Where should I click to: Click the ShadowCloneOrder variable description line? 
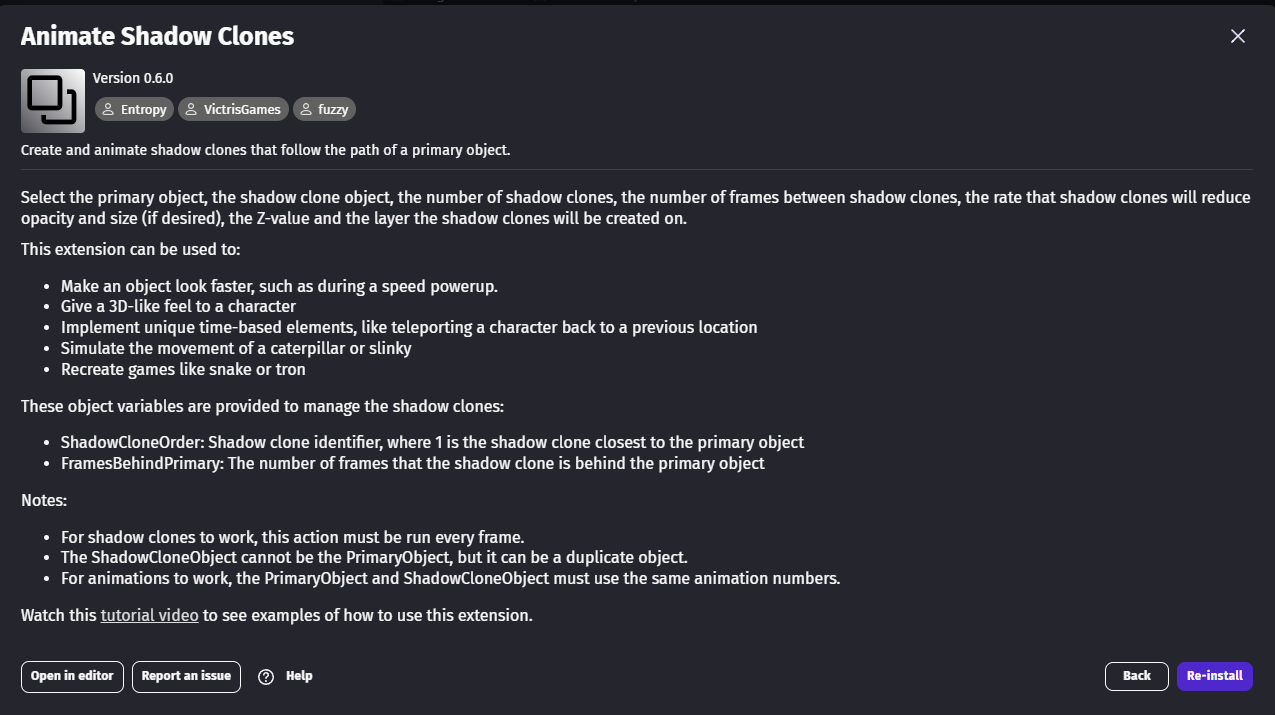point(432,442)
